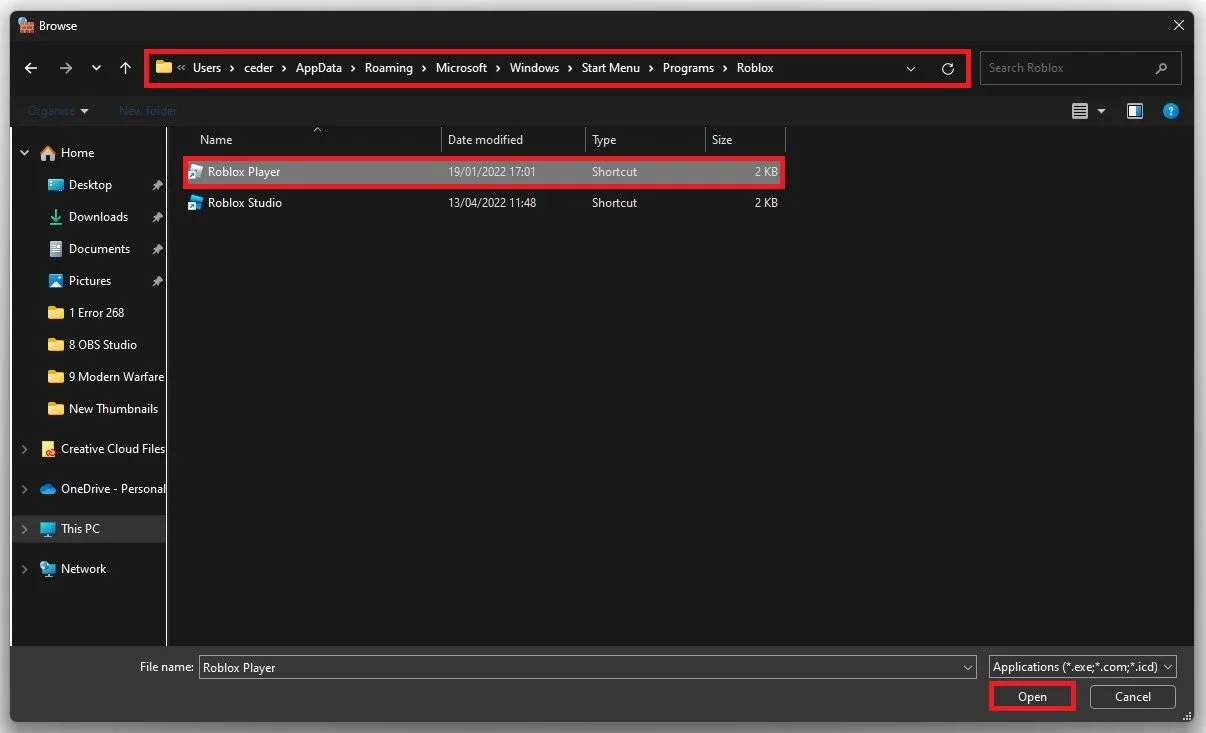Select the Roblox Player shortcut icon
Image resolution: width=1206 pixels, height=733 pixels.
click(196, 172)
